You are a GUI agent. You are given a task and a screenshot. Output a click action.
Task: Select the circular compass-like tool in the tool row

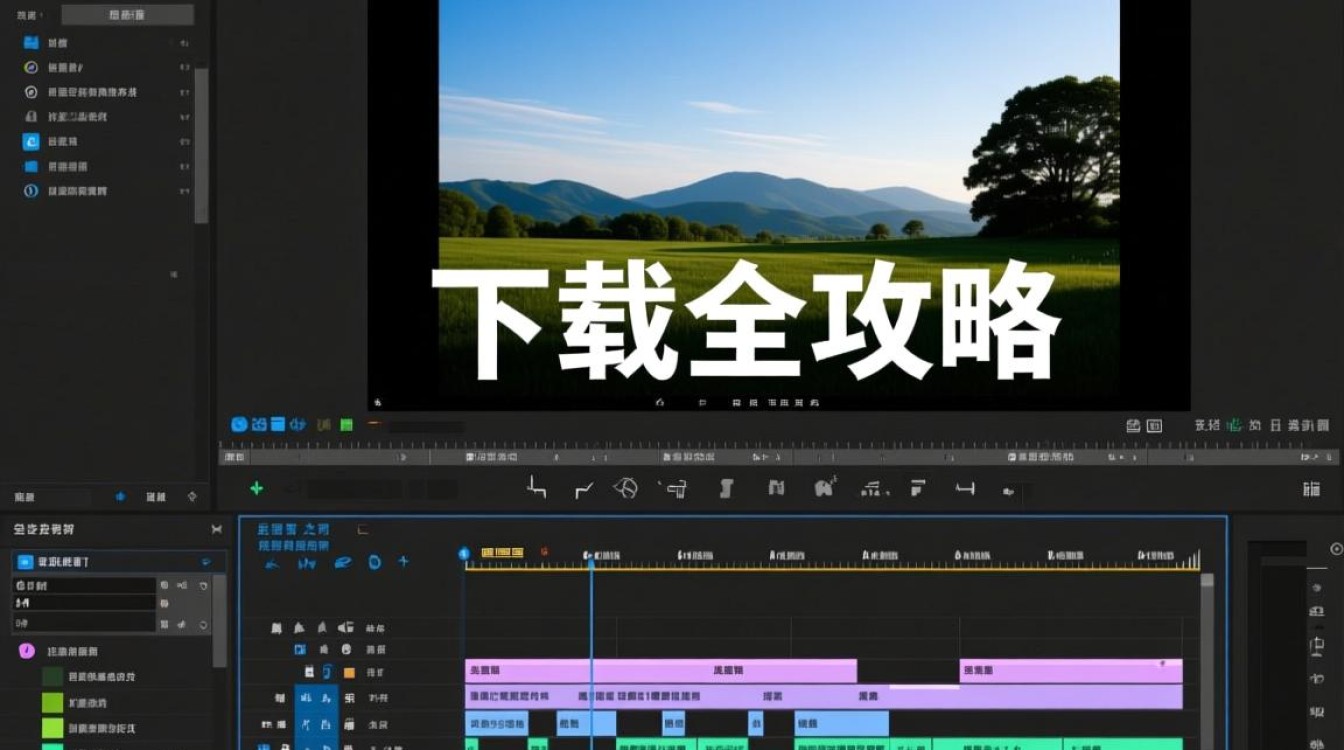tap(625, 488)
